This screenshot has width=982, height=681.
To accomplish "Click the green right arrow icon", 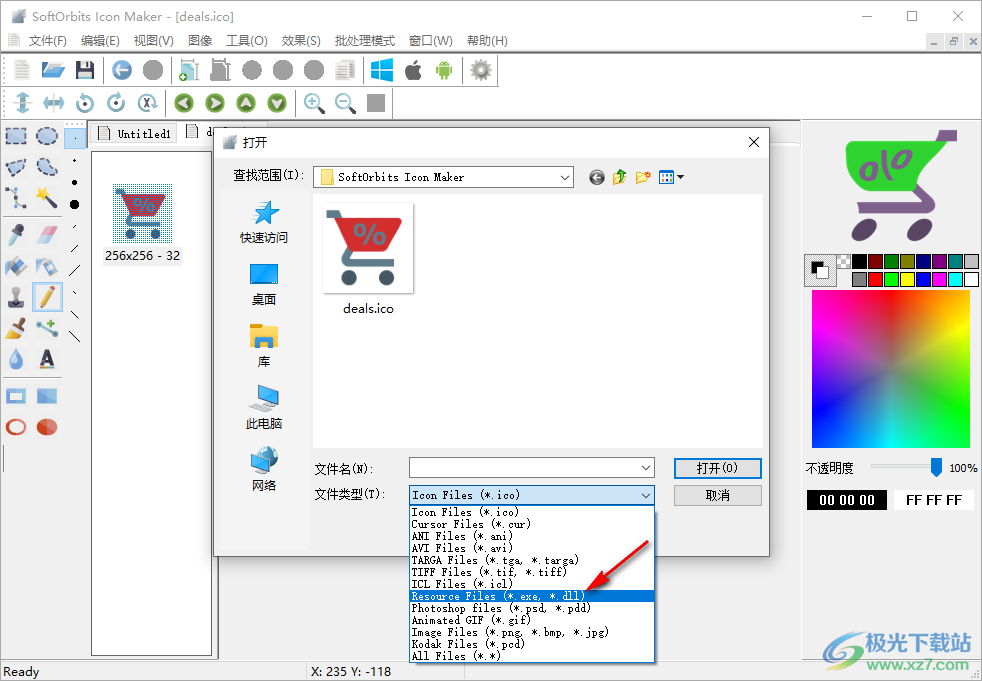I will coord(215,102).
